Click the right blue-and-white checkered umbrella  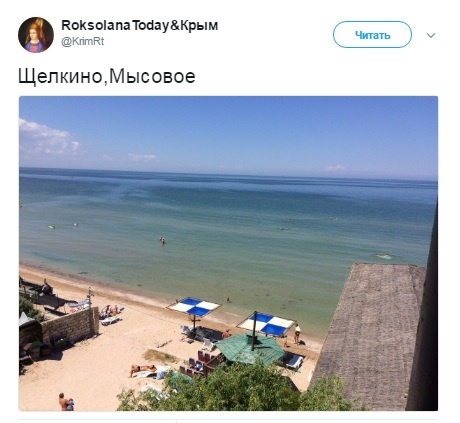266,323
